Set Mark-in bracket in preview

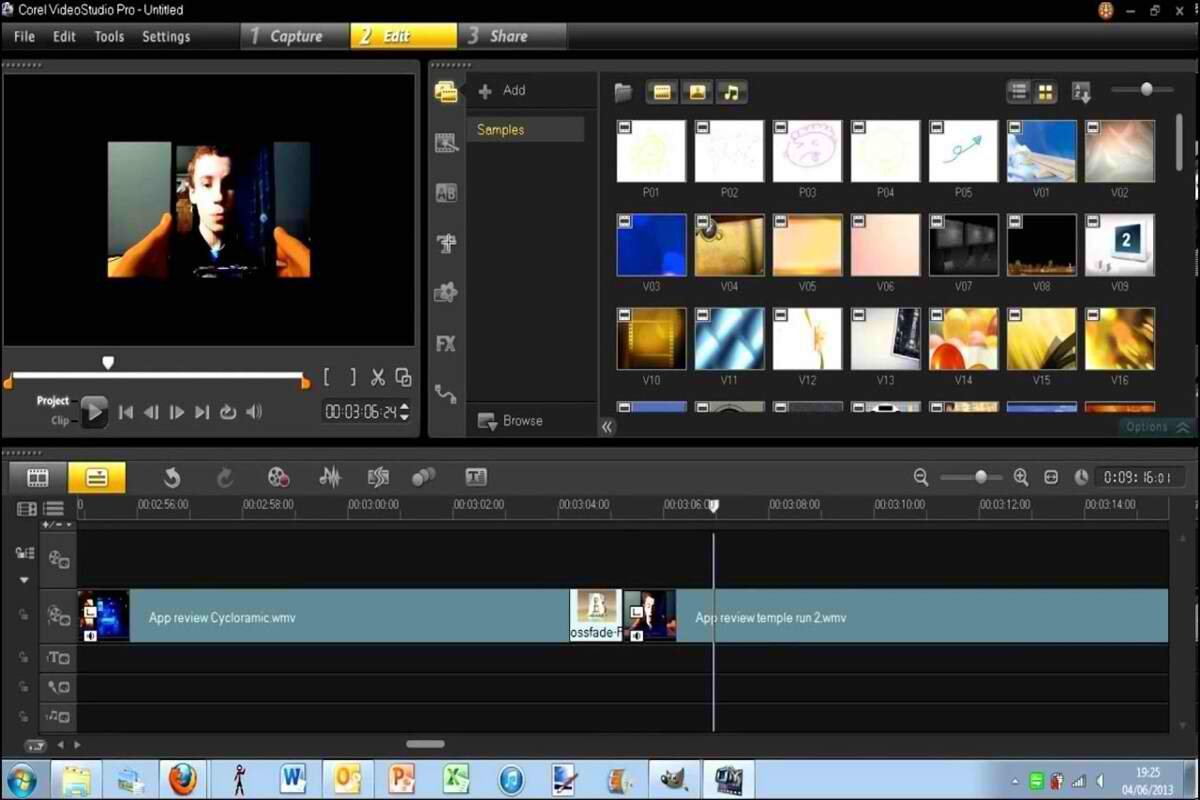coord(327,377)
